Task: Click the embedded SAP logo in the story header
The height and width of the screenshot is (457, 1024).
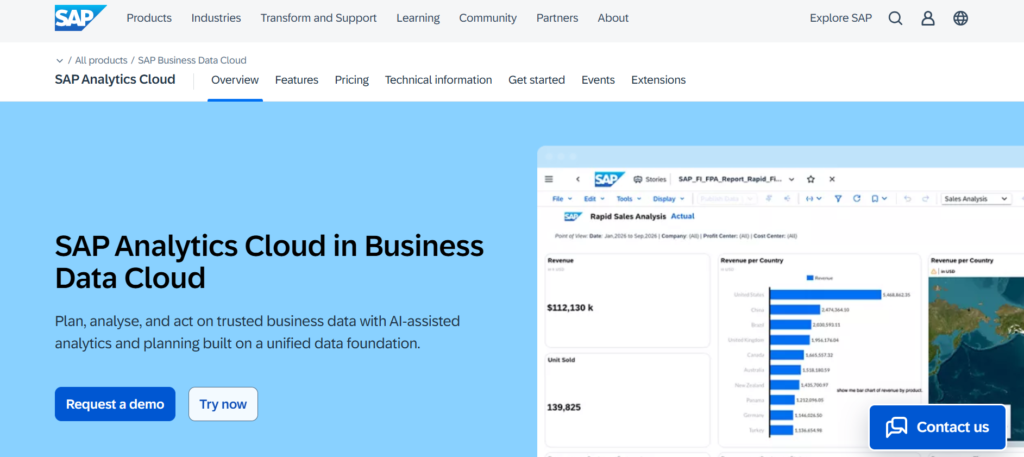Action: (609, 179)
